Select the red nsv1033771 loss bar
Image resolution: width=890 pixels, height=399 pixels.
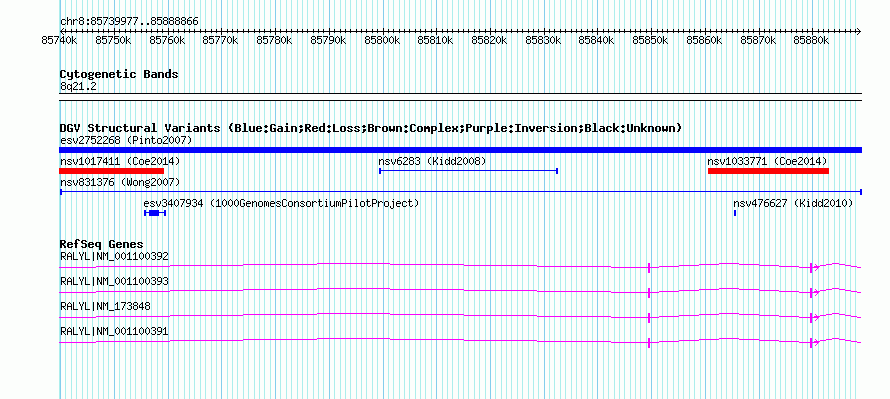[x=769, y=171]
